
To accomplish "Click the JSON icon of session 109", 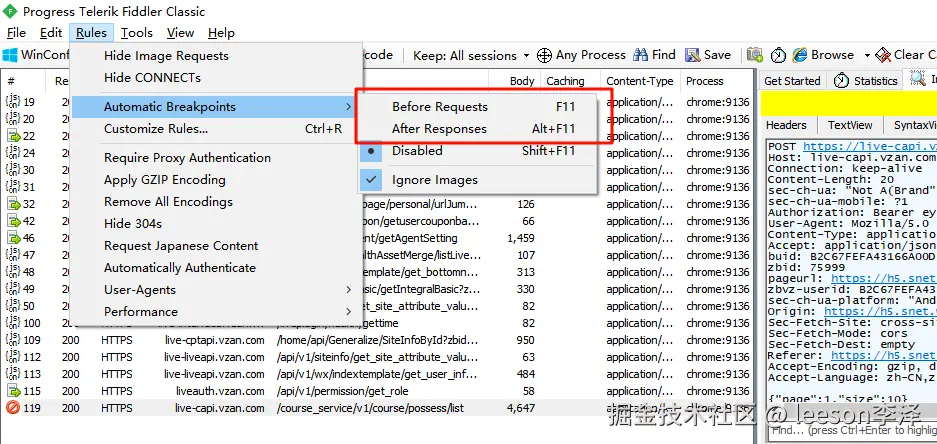I will coord(13,340).
